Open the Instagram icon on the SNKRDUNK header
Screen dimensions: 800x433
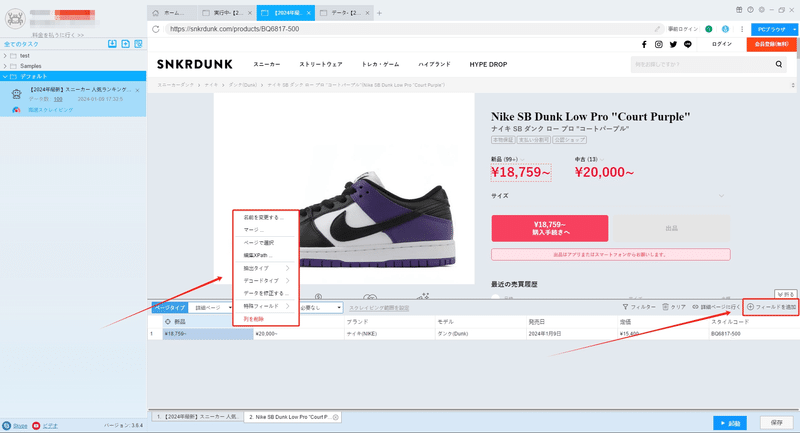pos(659,44)
